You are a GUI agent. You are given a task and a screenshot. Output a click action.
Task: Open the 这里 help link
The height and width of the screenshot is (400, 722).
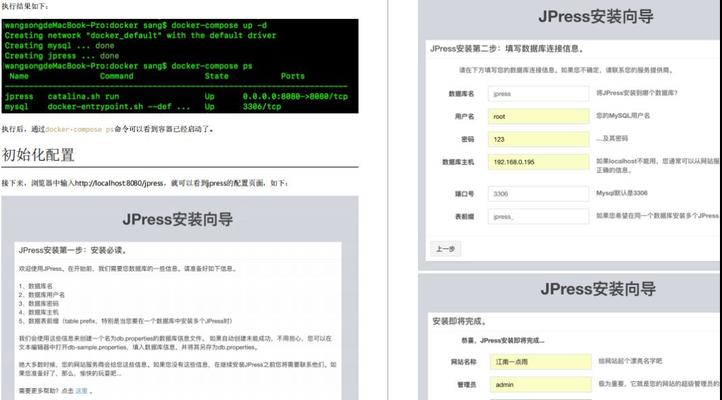coord(81,391)
